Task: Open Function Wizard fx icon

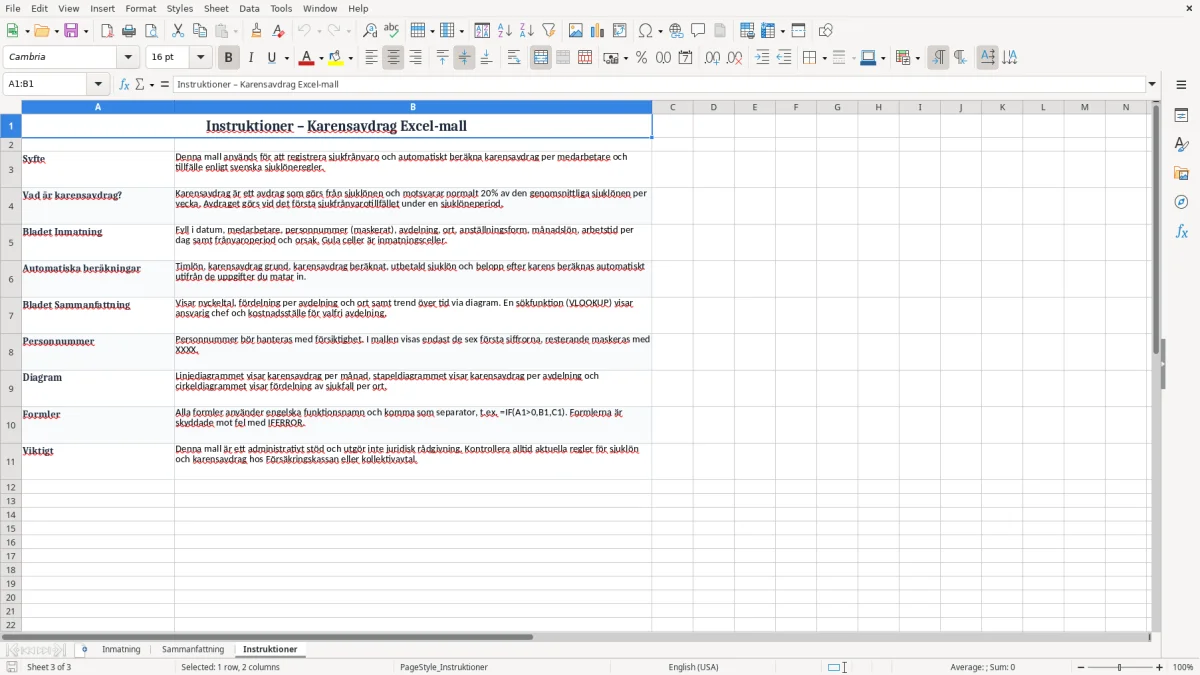Action: point(125,84)
